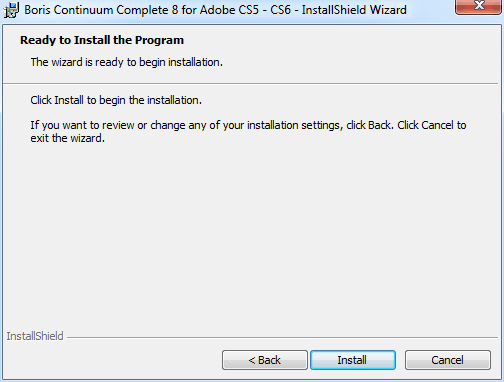Click the grey InstallShield label
504x382 pixels.
[x=35, y=336]
